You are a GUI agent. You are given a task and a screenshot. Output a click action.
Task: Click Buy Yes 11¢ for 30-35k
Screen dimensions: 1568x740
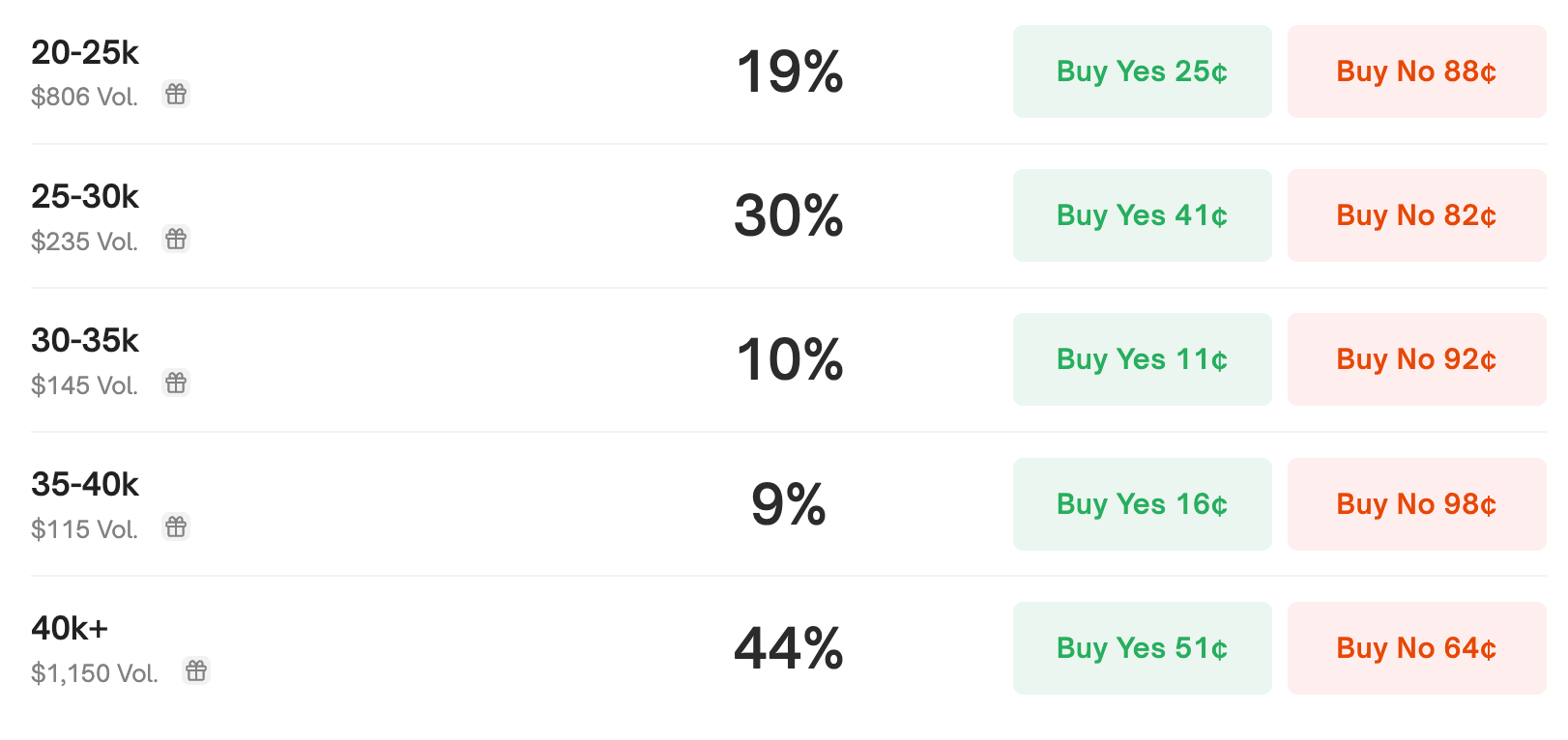1142,359
